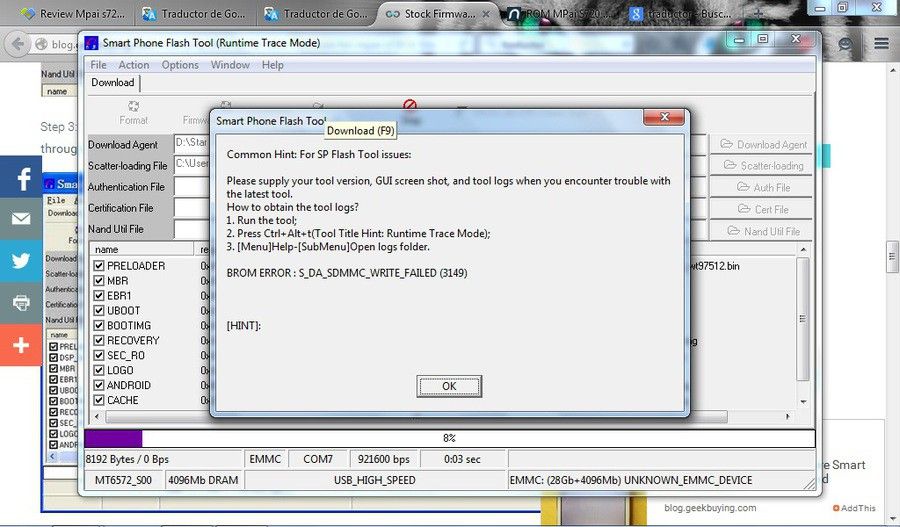This screenshot has width=900, height=527.
Task: Click the MT6572_S00 status cell
Action: click(x=123, y=480)
